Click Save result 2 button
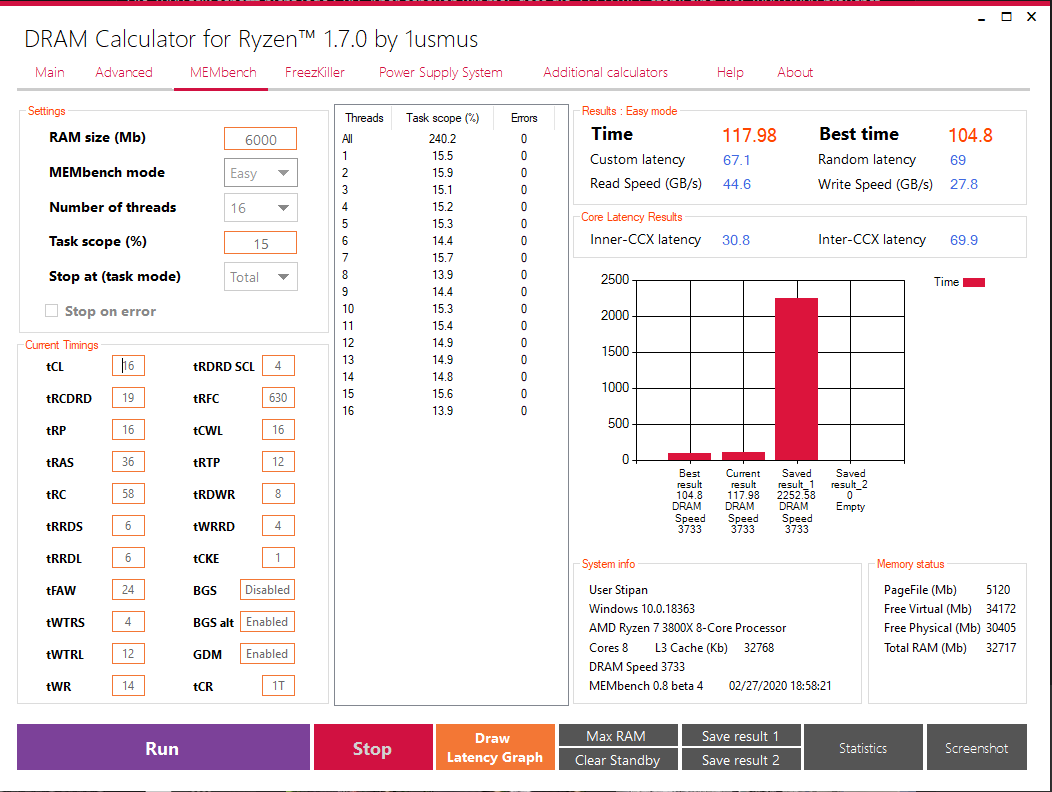This screenshot has width=1052, height=792. [741, 760]
